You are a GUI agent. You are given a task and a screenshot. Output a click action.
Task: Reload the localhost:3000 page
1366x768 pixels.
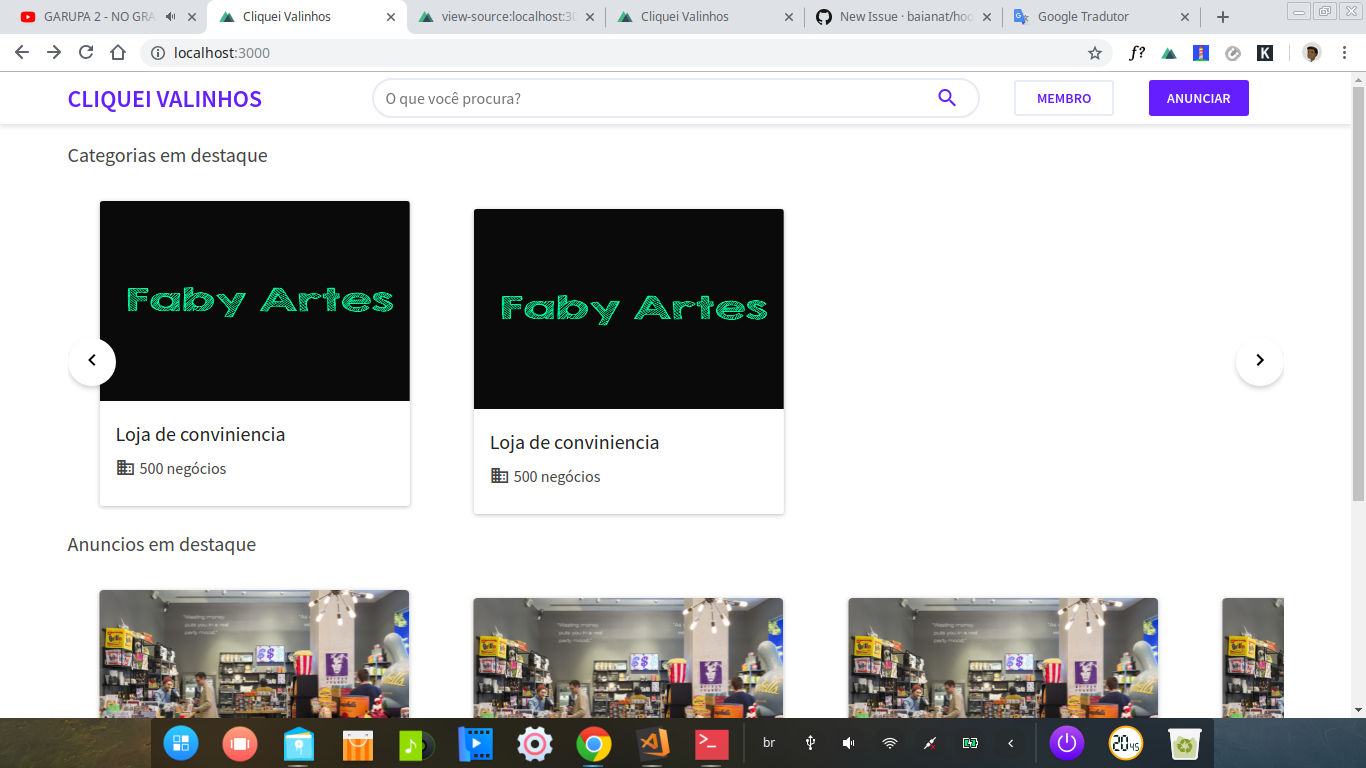pyautogui.click(x=88, y=53)
